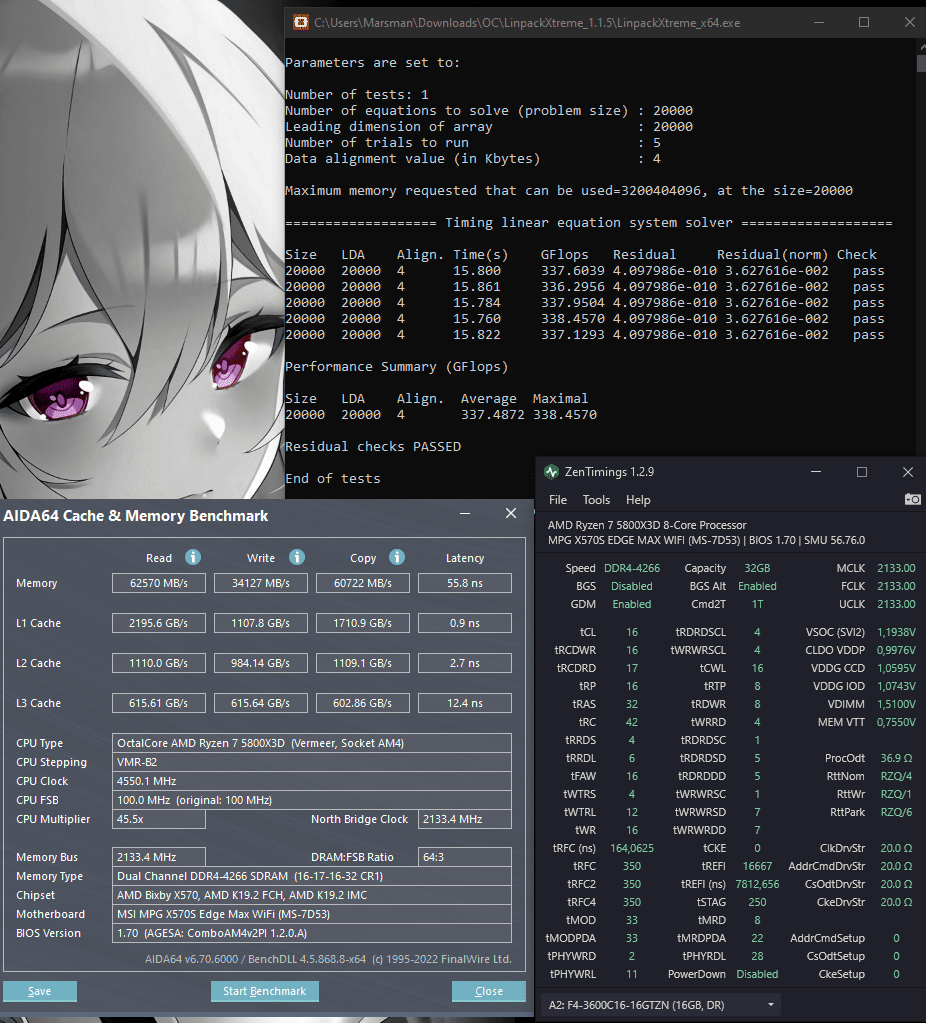Click the Memory Latency 55.8 ns field

[465, 583]
